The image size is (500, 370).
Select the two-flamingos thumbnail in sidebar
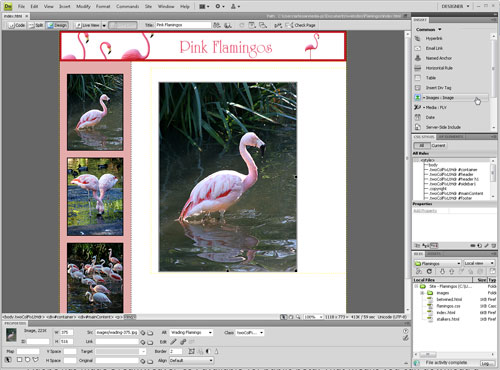click(95, 197)
